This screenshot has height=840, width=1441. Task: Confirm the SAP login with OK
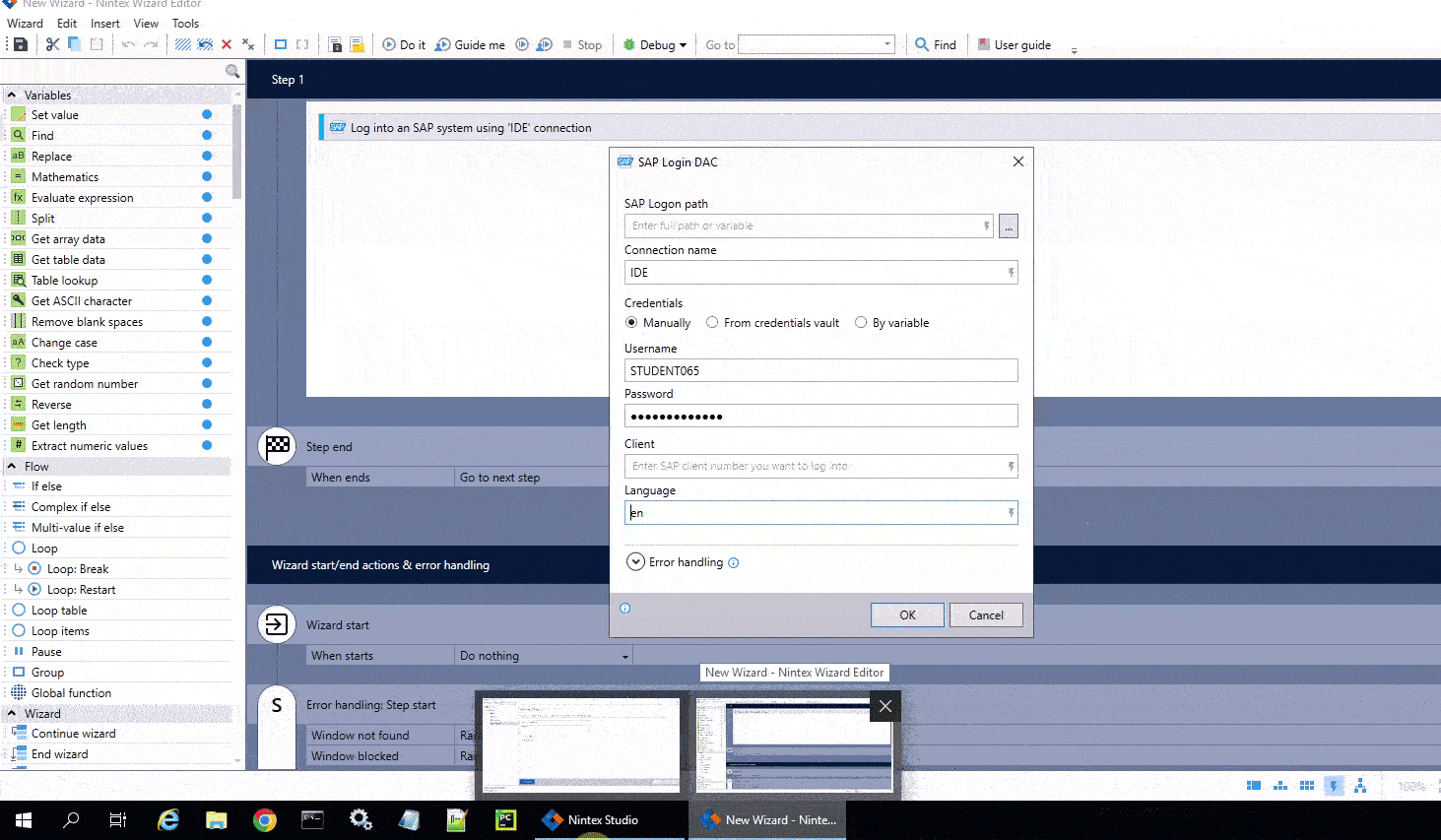point(907,615)
